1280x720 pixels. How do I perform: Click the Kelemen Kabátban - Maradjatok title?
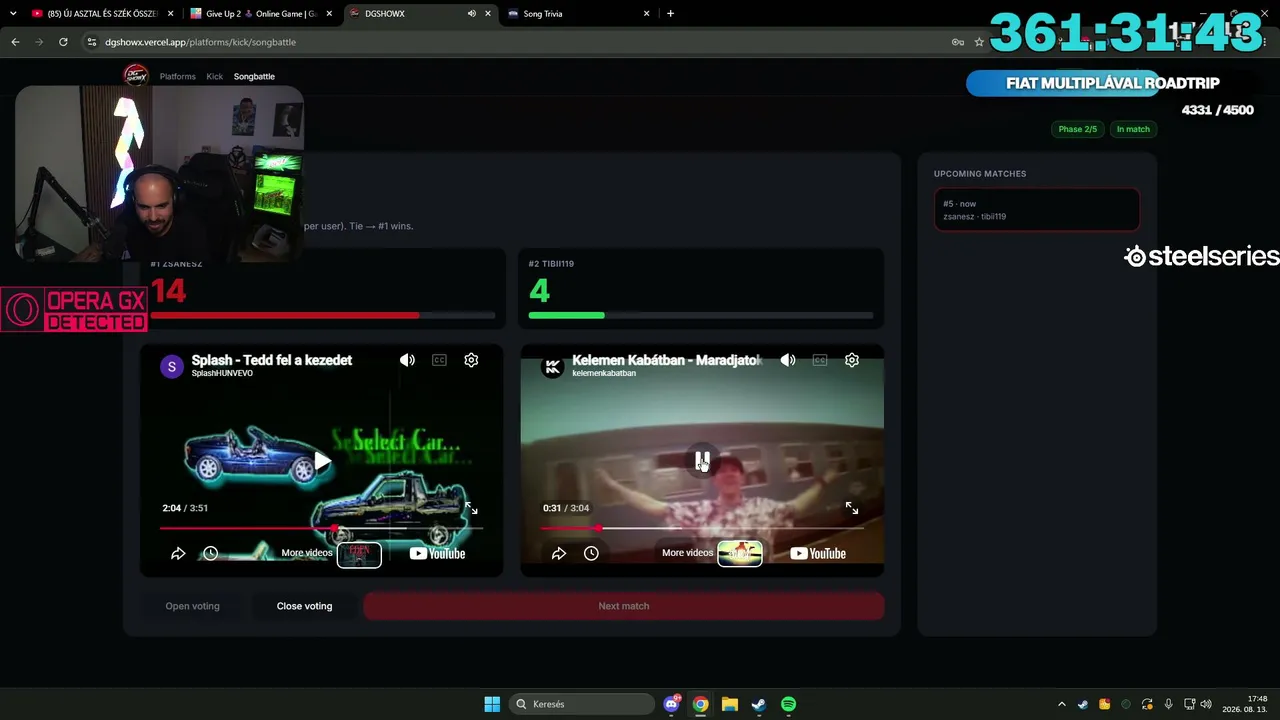667,360
